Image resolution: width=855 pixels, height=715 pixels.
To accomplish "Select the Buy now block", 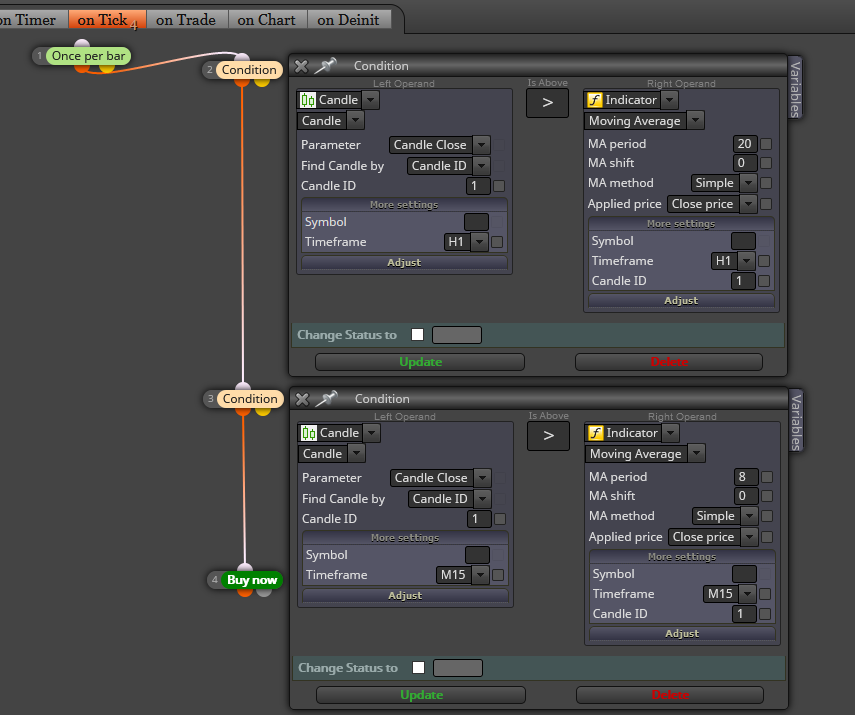I will click(252, 580).
